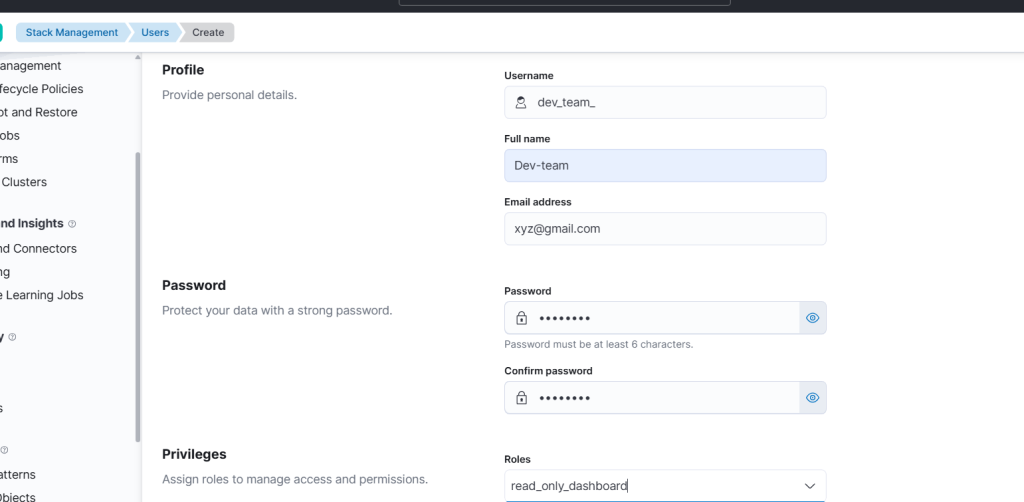Open Connectors item in sidebar
1024x502 pixels.
point(39,249)
